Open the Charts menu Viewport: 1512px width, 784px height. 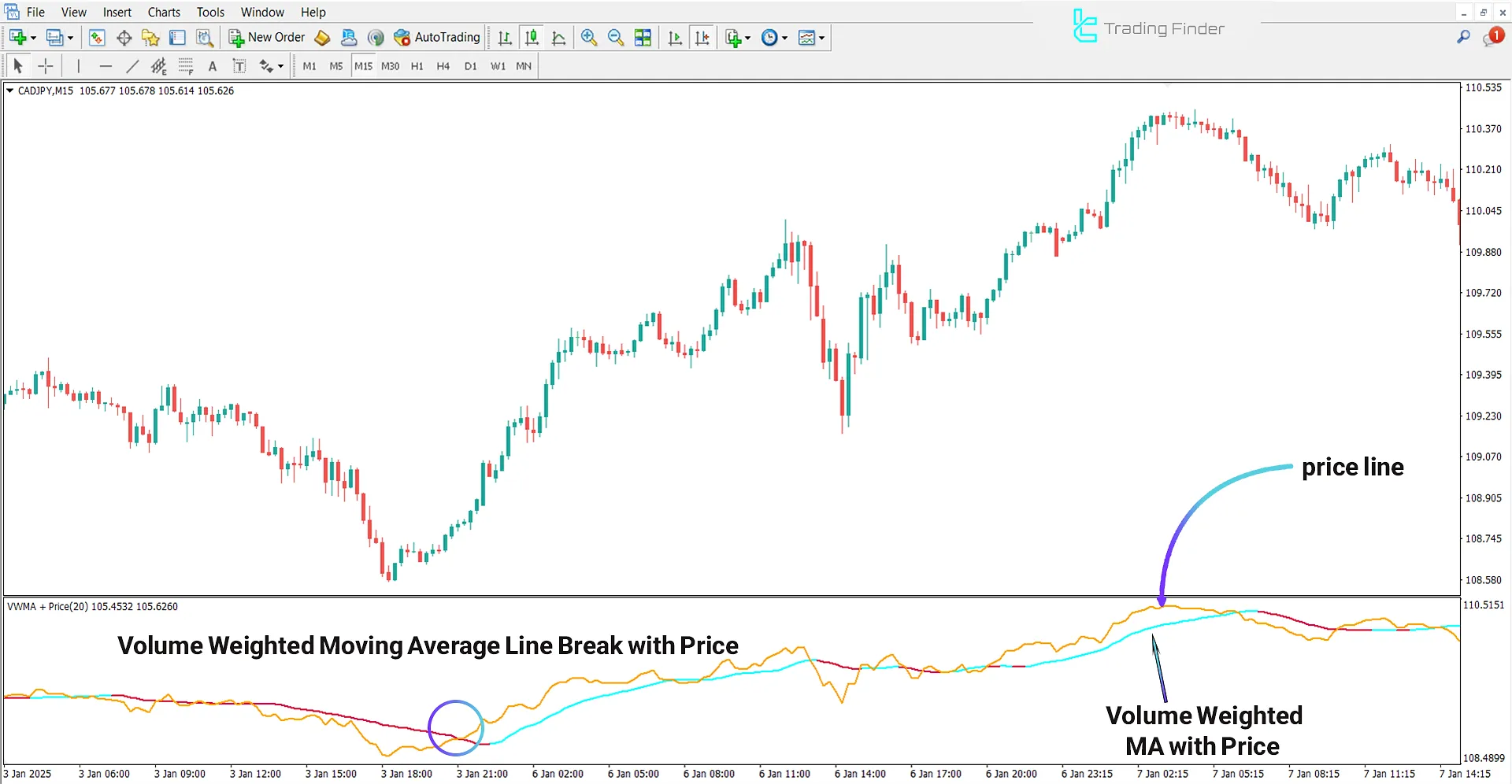point(163,12)
